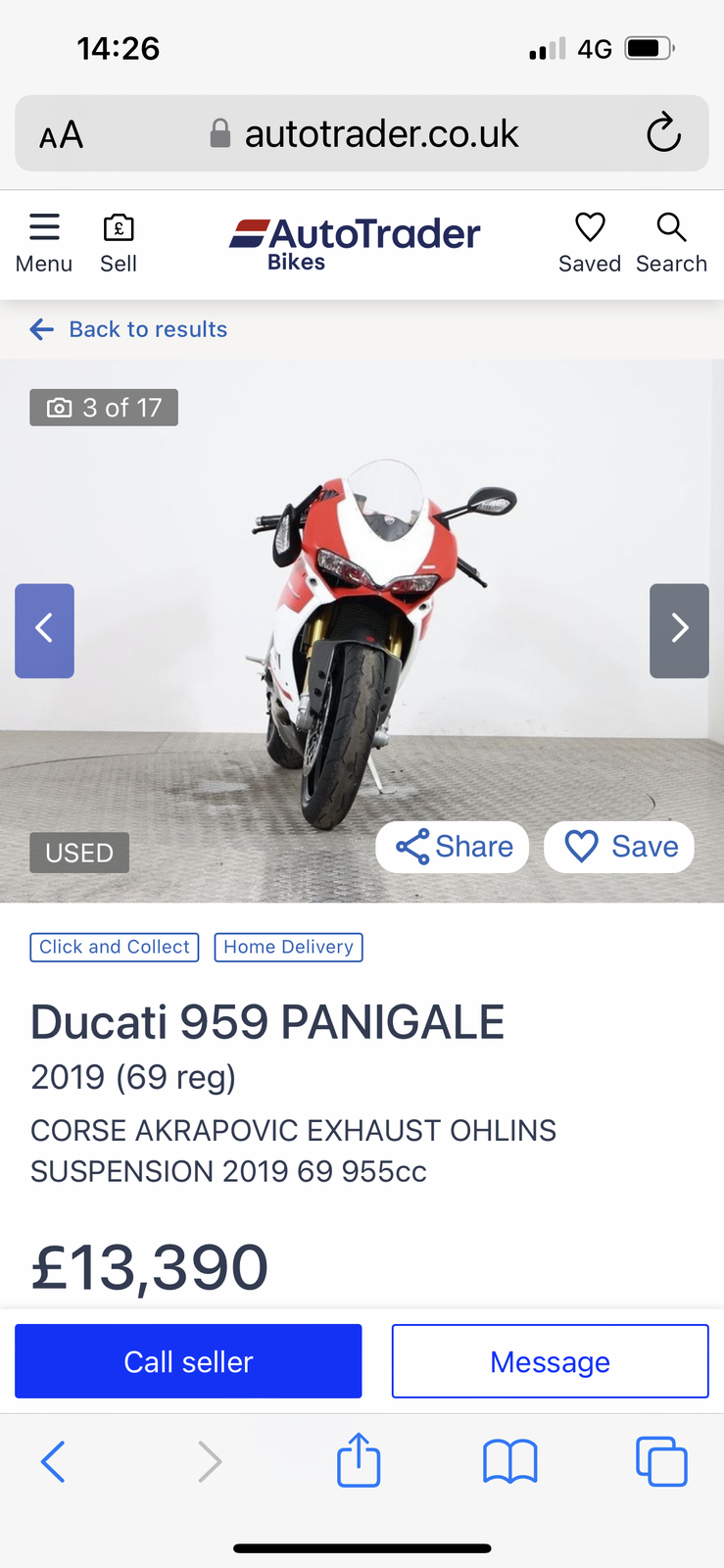Open the hamburger Menu icon
Screen dimensions: 724x1568
[44, 227]
